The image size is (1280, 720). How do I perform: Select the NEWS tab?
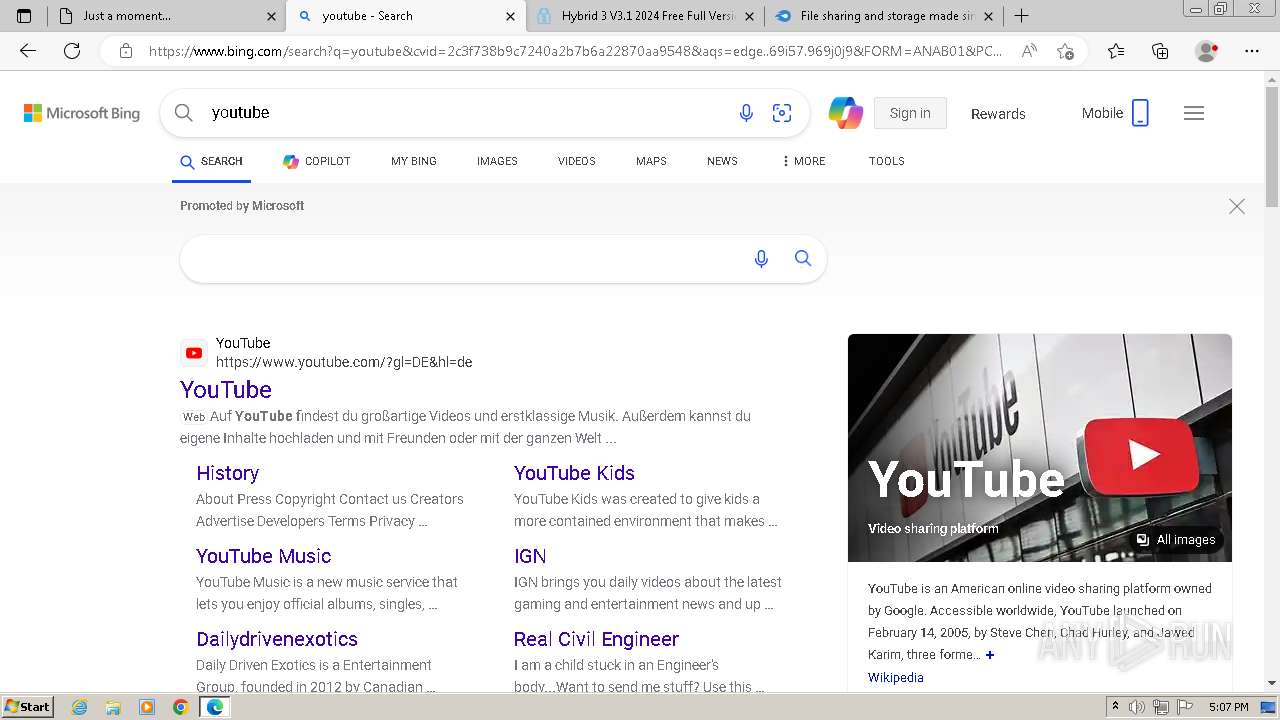722,161
